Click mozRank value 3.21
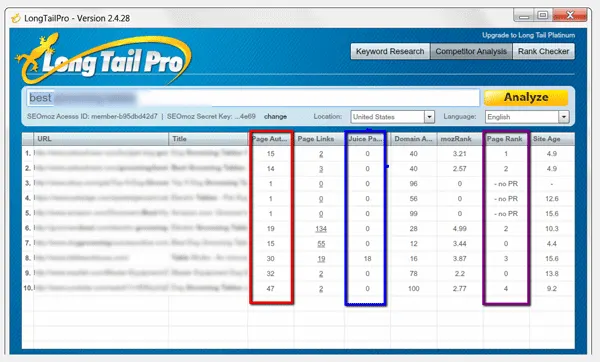The width and height of the screenshot is (600, 362). click(x=460, y=154)
